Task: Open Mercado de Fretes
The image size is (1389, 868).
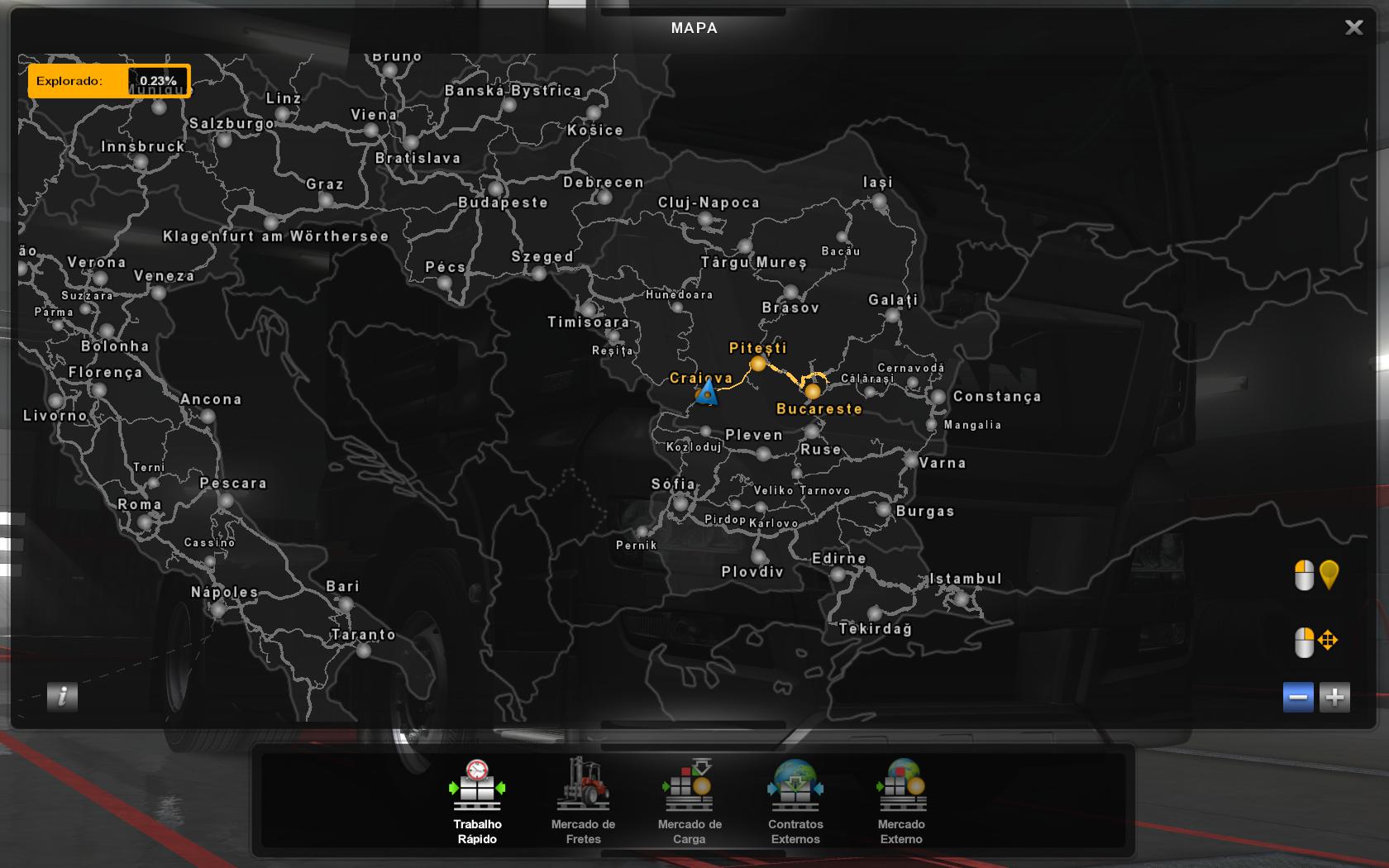Action: (x=583, y=800)
